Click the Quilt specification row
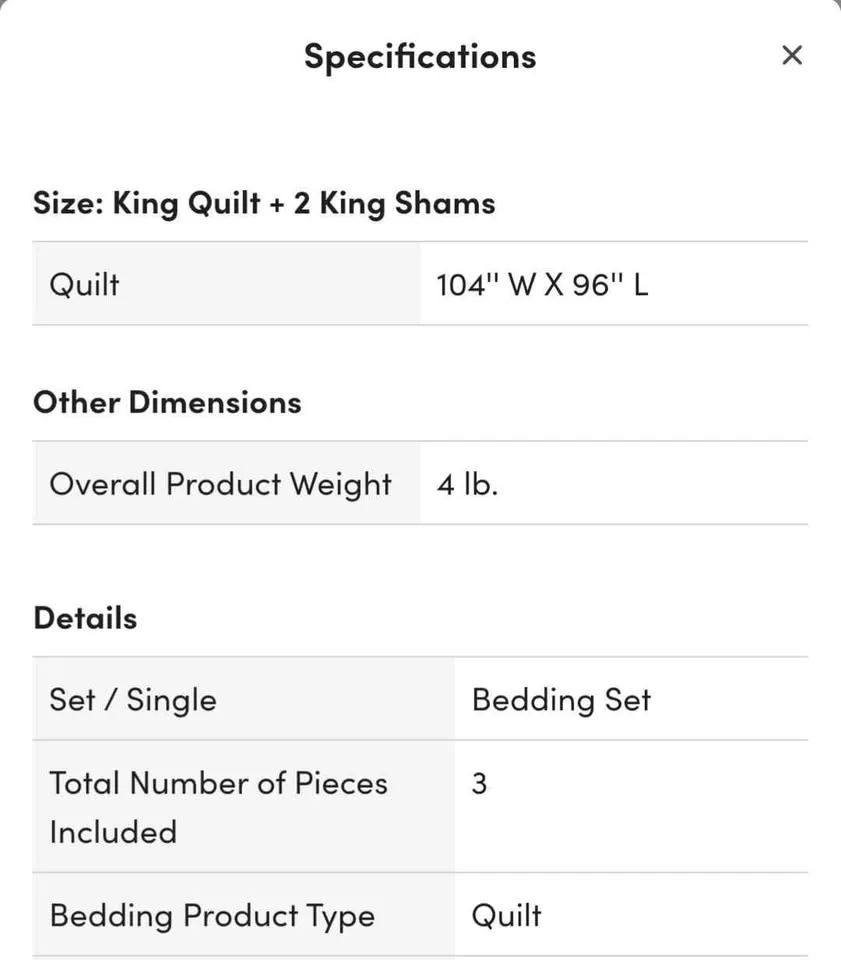This screenshot has height=960, width=841. 420,284
